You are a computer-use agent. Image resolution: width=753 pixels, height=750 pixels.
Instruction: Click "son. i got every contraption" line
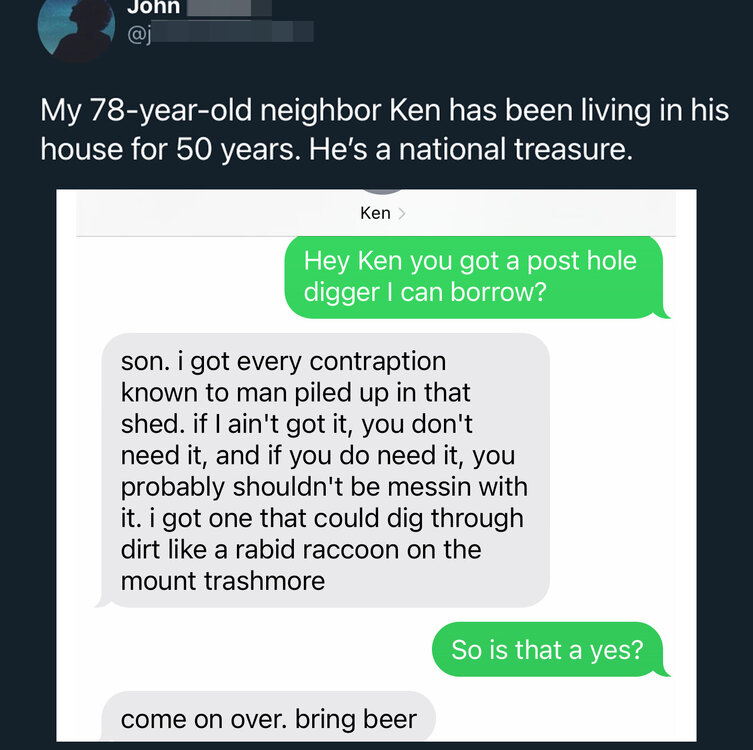[x=283, y=360]
